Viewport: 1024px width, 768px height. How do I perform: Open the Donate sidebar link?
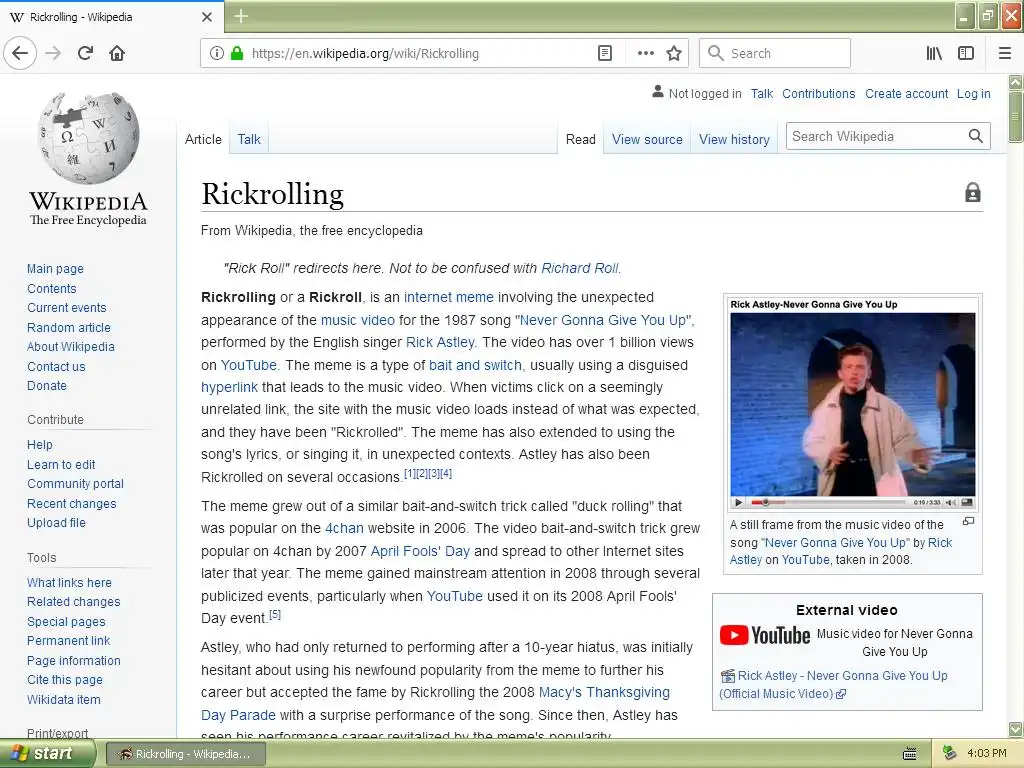pyautogui.click(x=47, y=385)
